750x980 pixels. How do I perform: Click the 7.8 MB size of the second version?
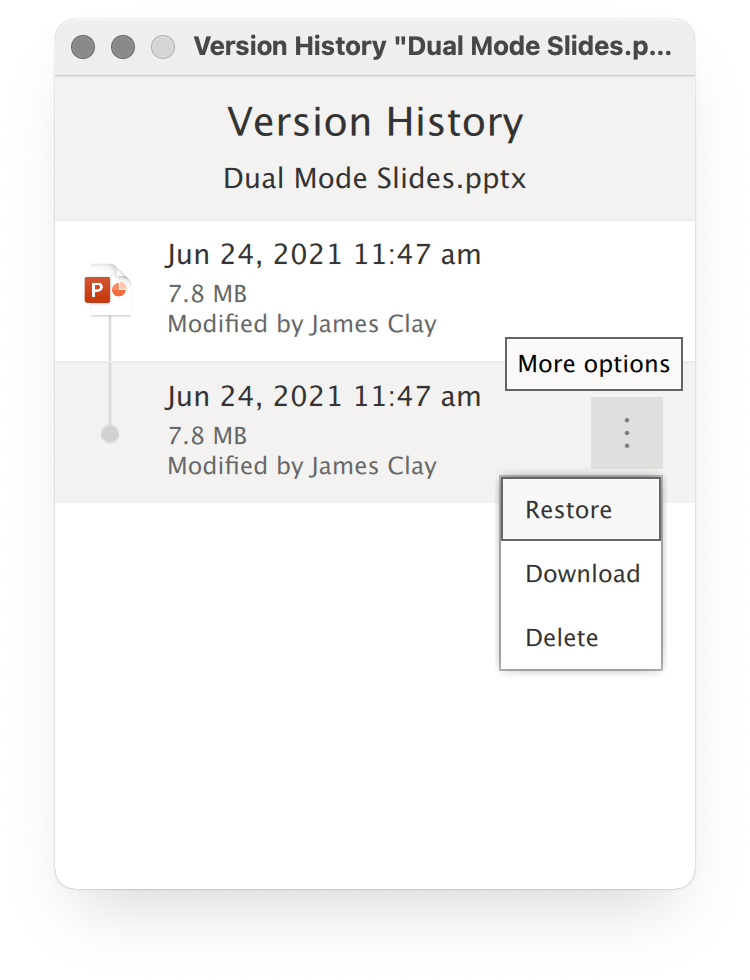[208, 436]
